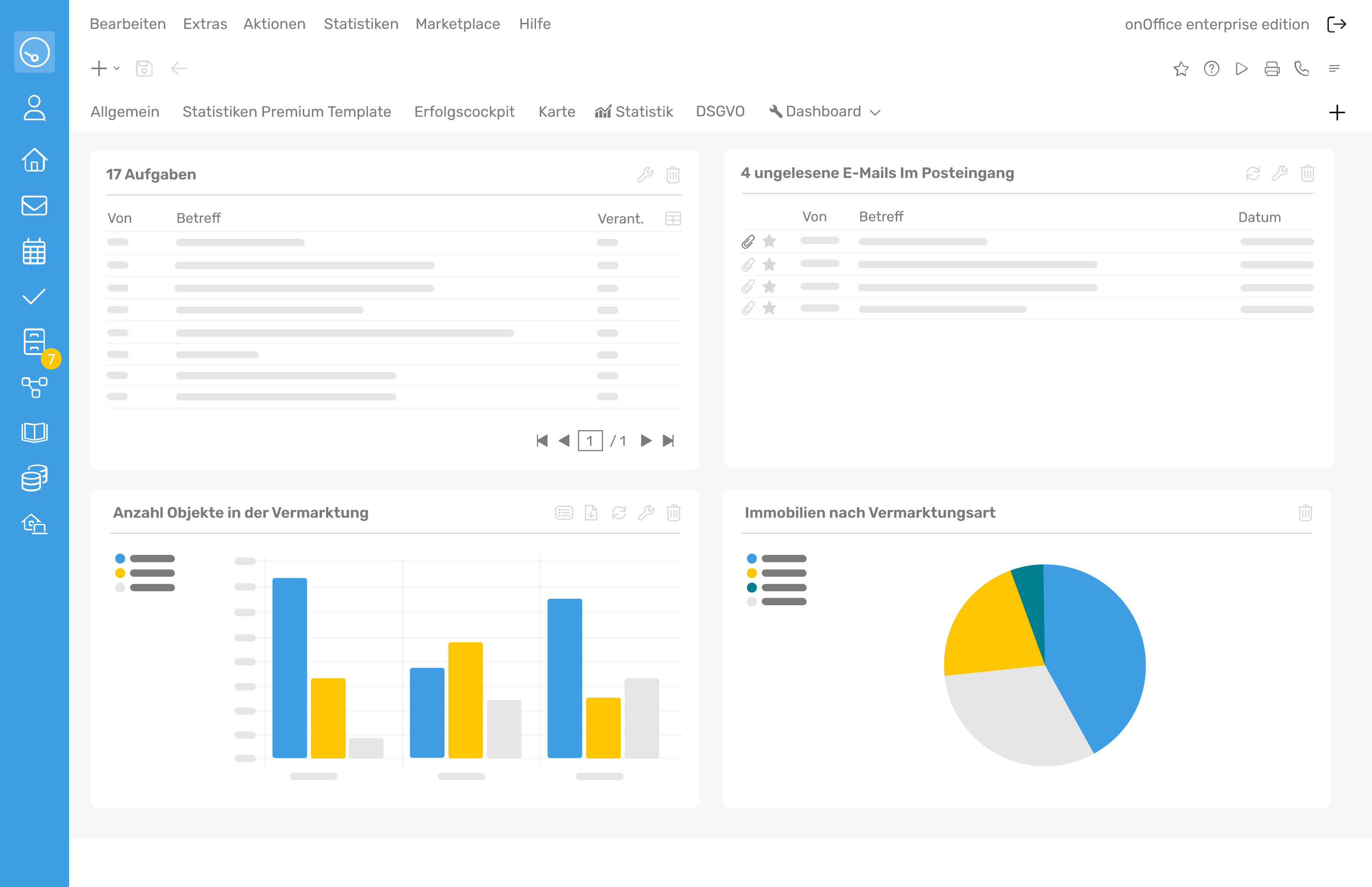Screen dimensions: 1372x887
Task: Open the task checkmark icon in the sidebar
Action: pos(34,296)
